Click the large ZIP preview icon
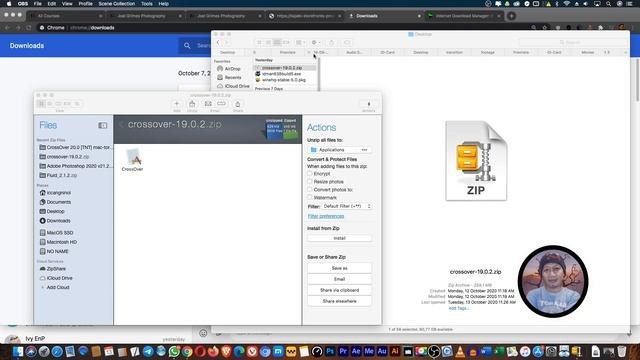Screen dimensions: 640x360 coord(476,161)
